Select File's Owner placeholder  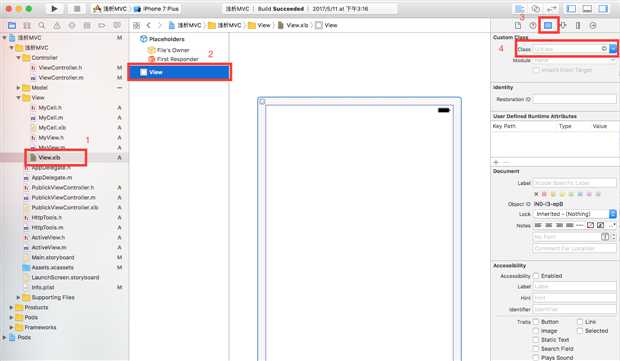click(x=168, y=50)
